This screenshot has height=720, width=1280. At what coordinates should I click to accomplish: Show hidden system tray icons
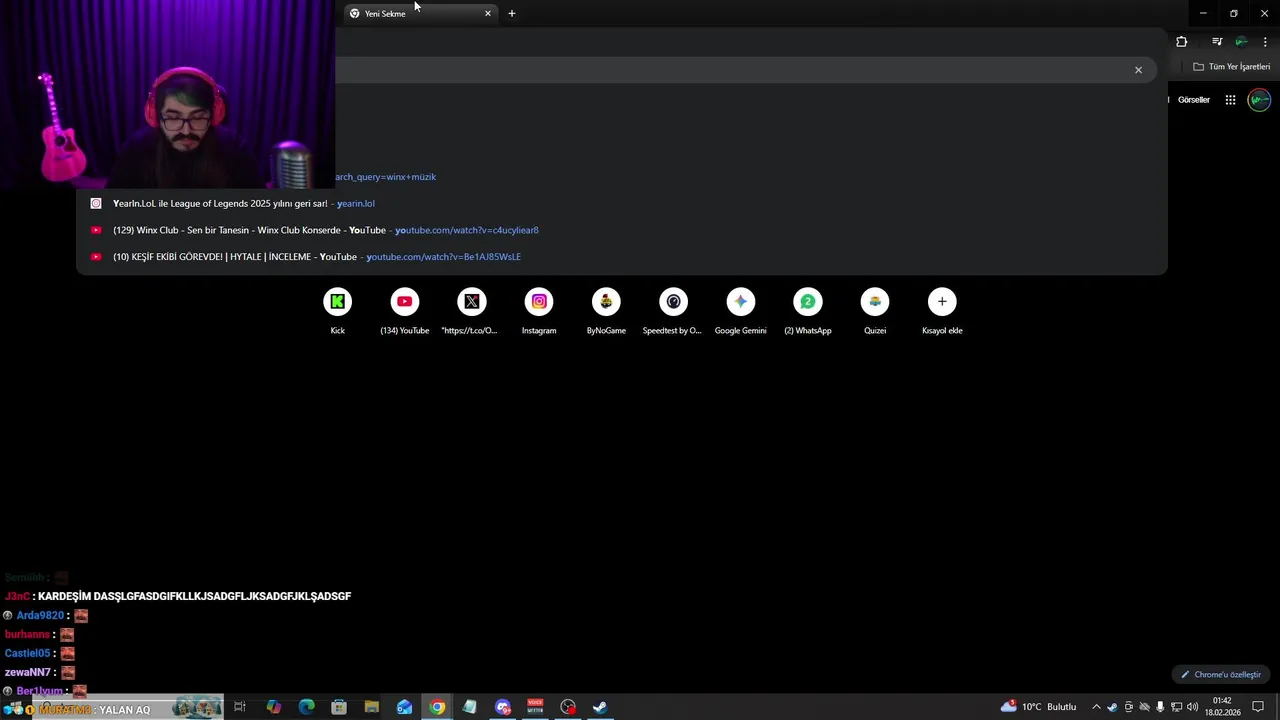tap(1096, 707)
